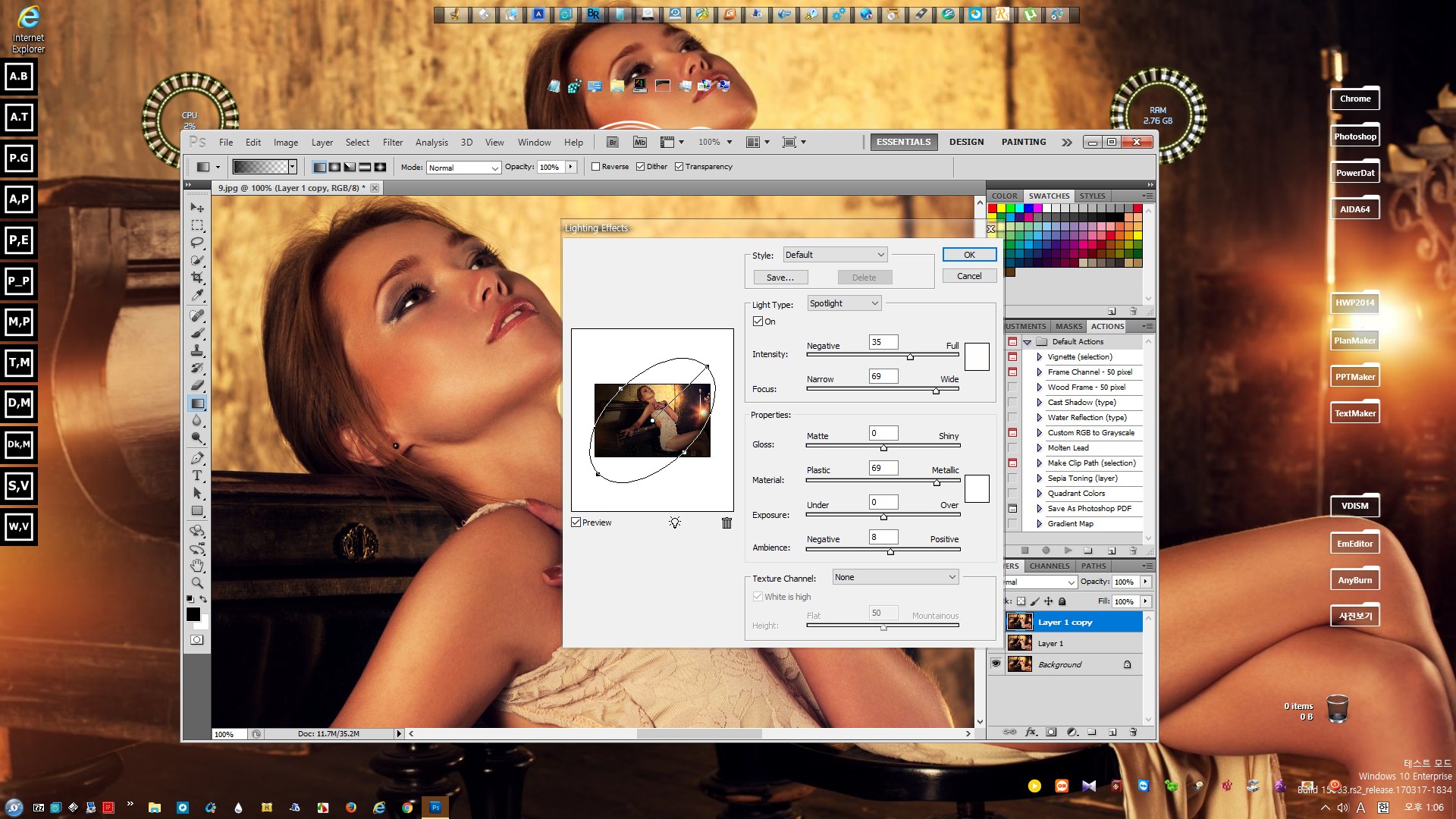This screenshot has height=819, width=1456.
Task: Select the Move tool
Action: [x=197, y=208]
